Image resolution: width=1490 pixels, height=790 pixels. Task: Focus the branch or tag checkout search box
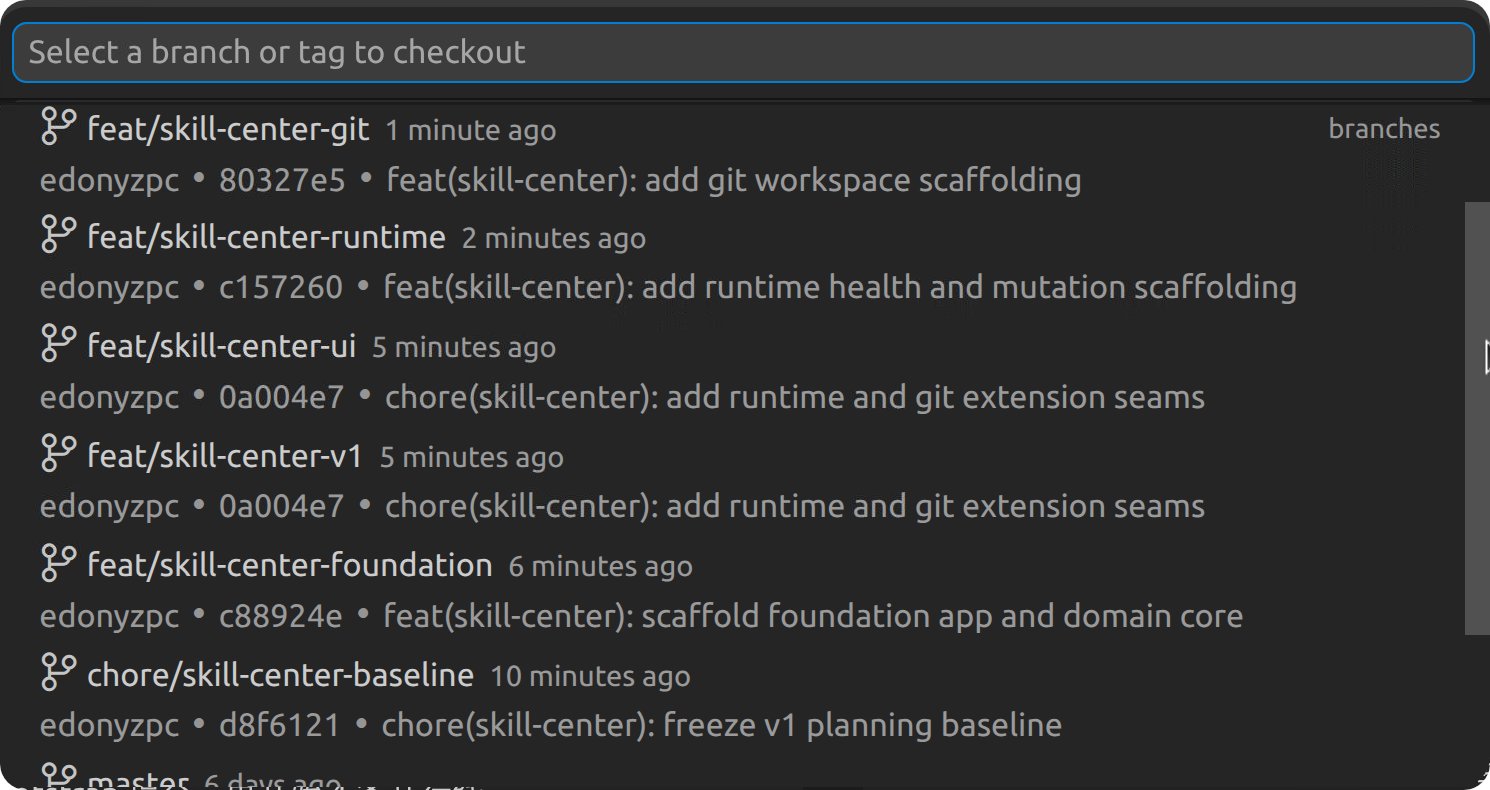point(742,52)
